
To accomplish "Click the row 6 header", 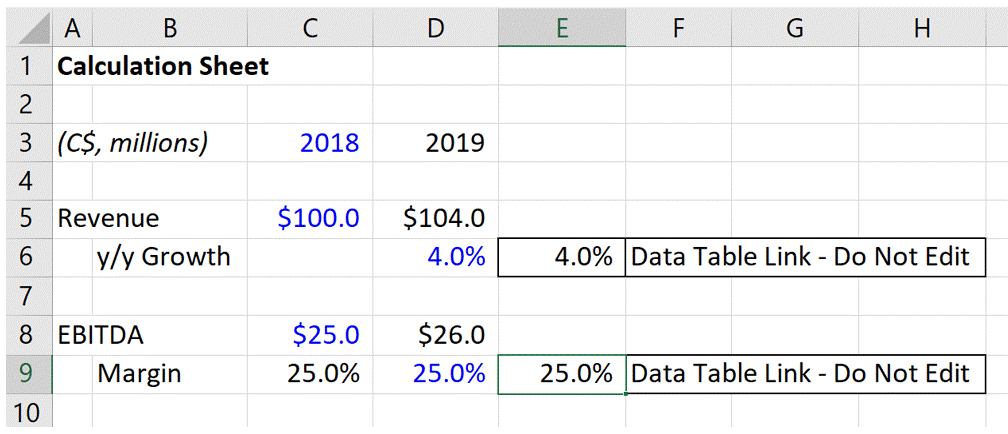I will point(26,257).
